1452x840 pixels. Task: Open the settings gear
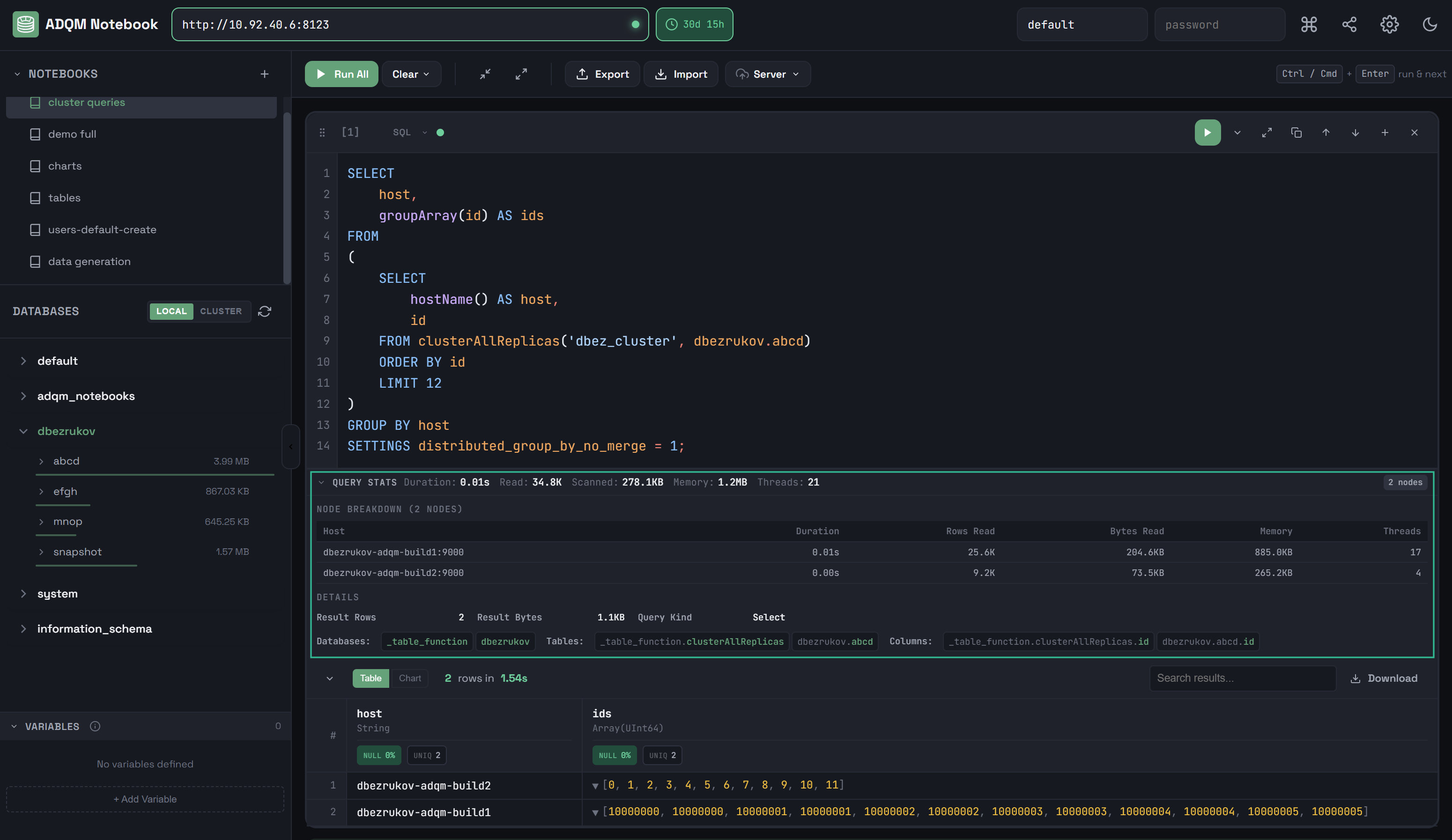point(1389,24)
